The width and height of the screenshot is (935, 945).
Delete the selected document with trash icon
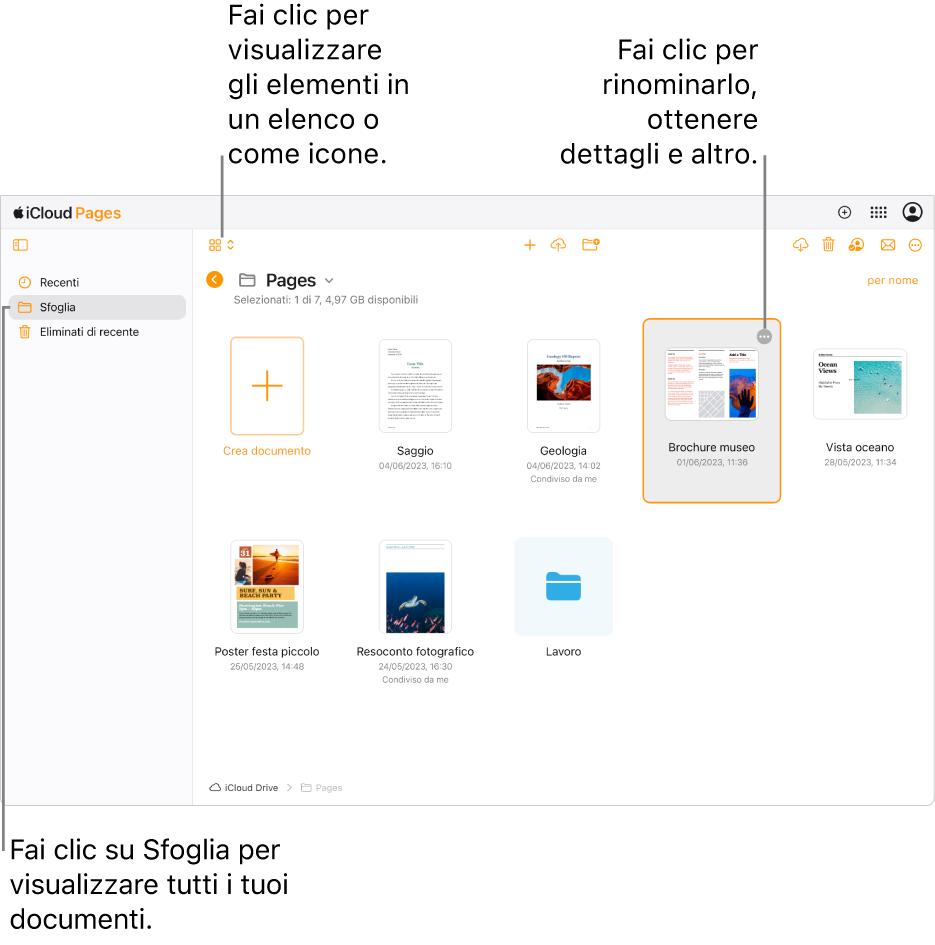[x=828, y=245]
